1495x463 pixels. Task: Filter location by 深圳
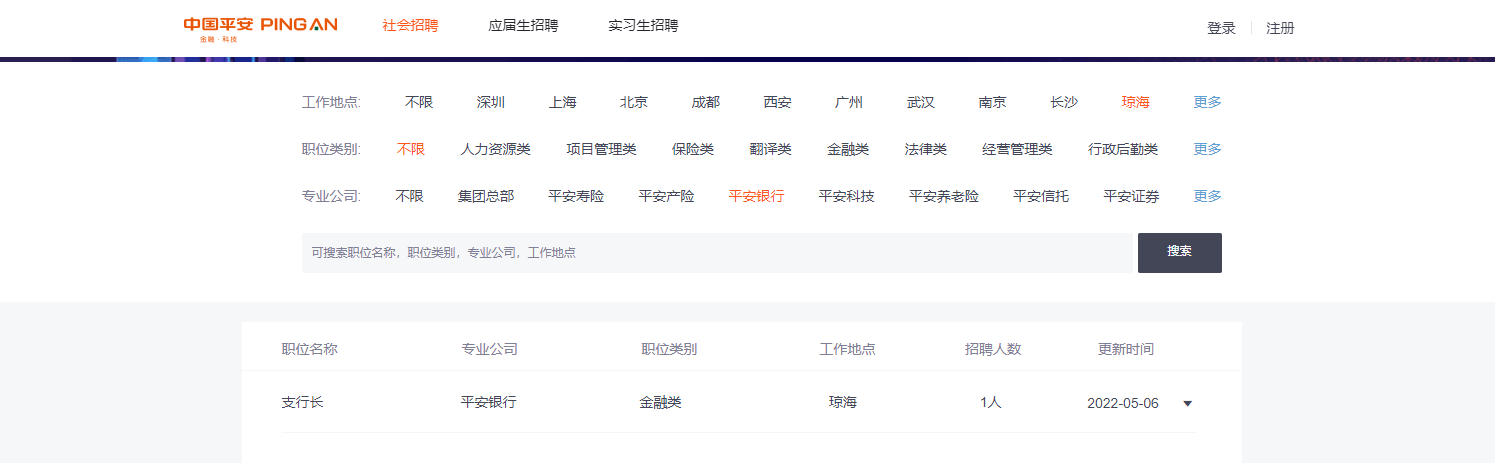click(x=491, y=102)
